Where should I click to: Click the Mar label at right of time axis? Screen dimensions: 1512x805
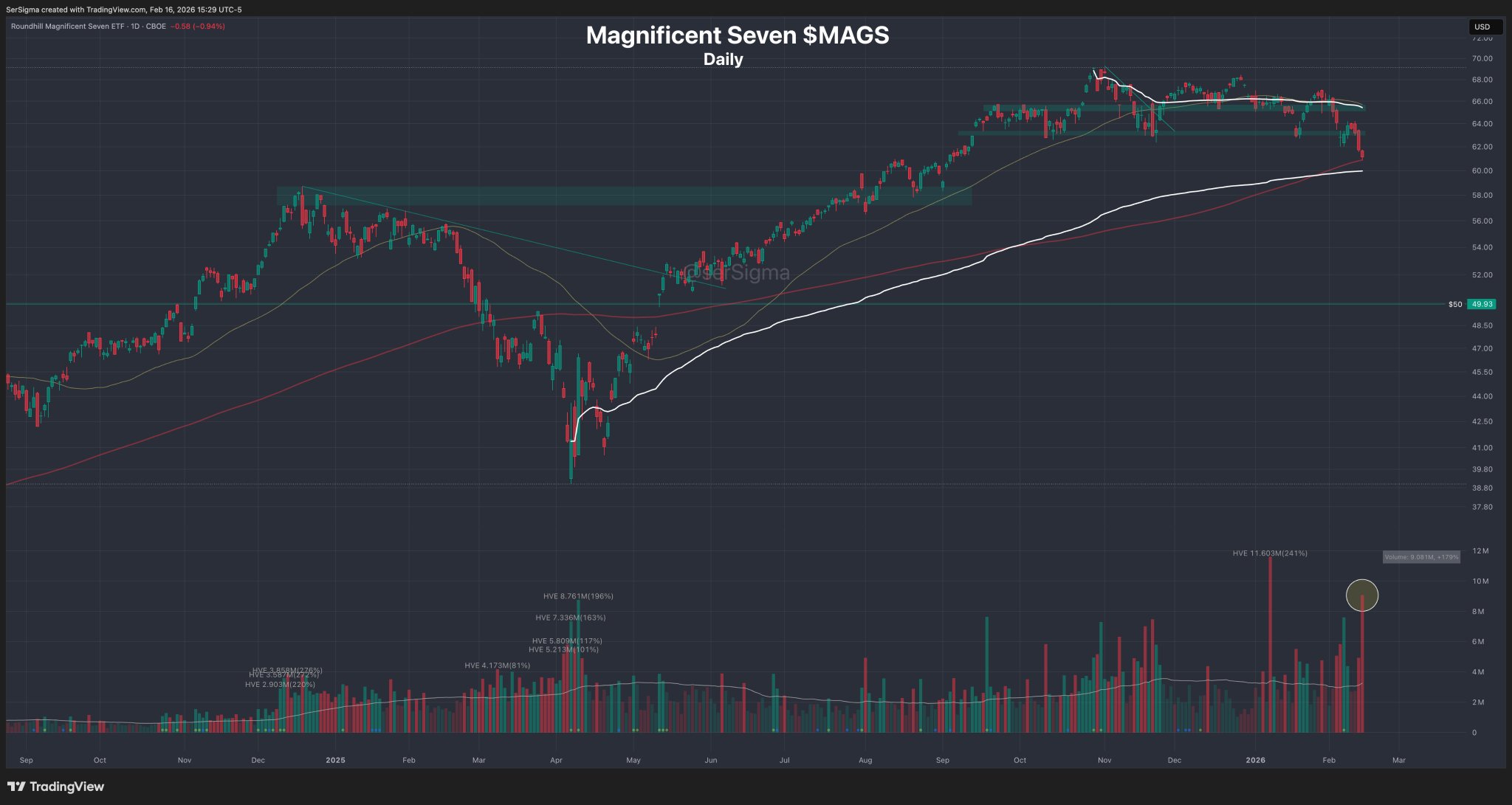click(1398, 760)
